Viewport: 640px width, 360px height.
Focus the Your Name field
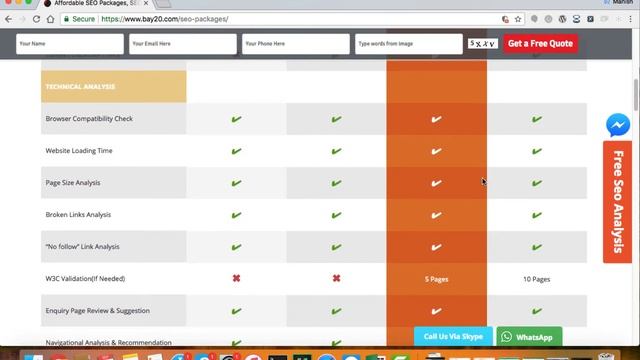coord(70,44)
